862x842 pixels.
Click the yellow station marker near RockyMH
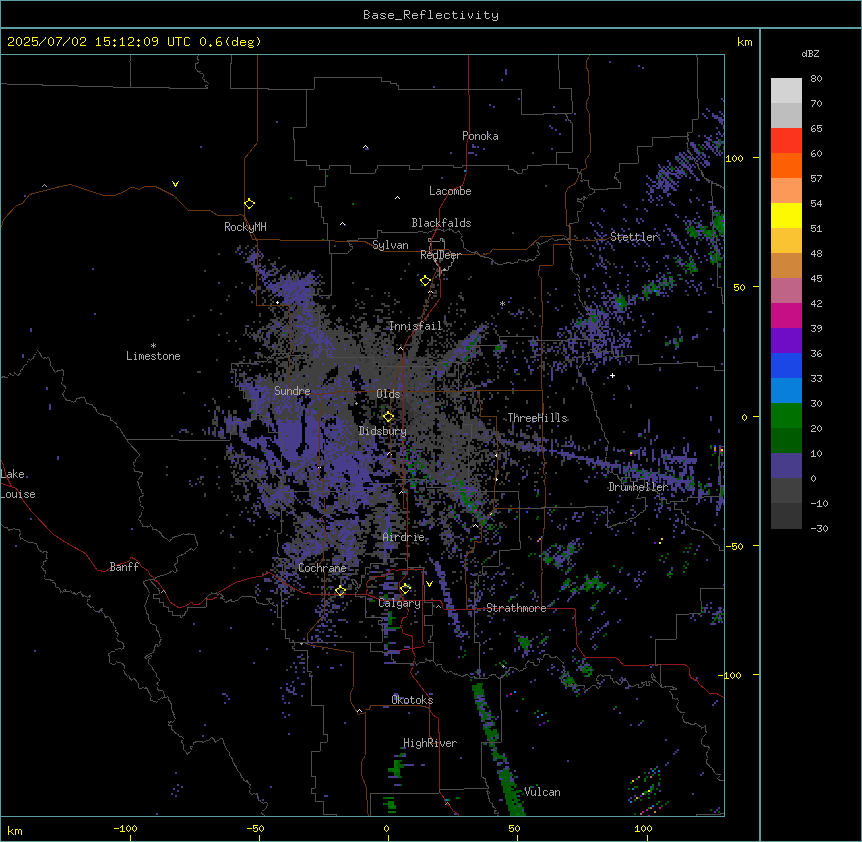(x=249, y=204)
